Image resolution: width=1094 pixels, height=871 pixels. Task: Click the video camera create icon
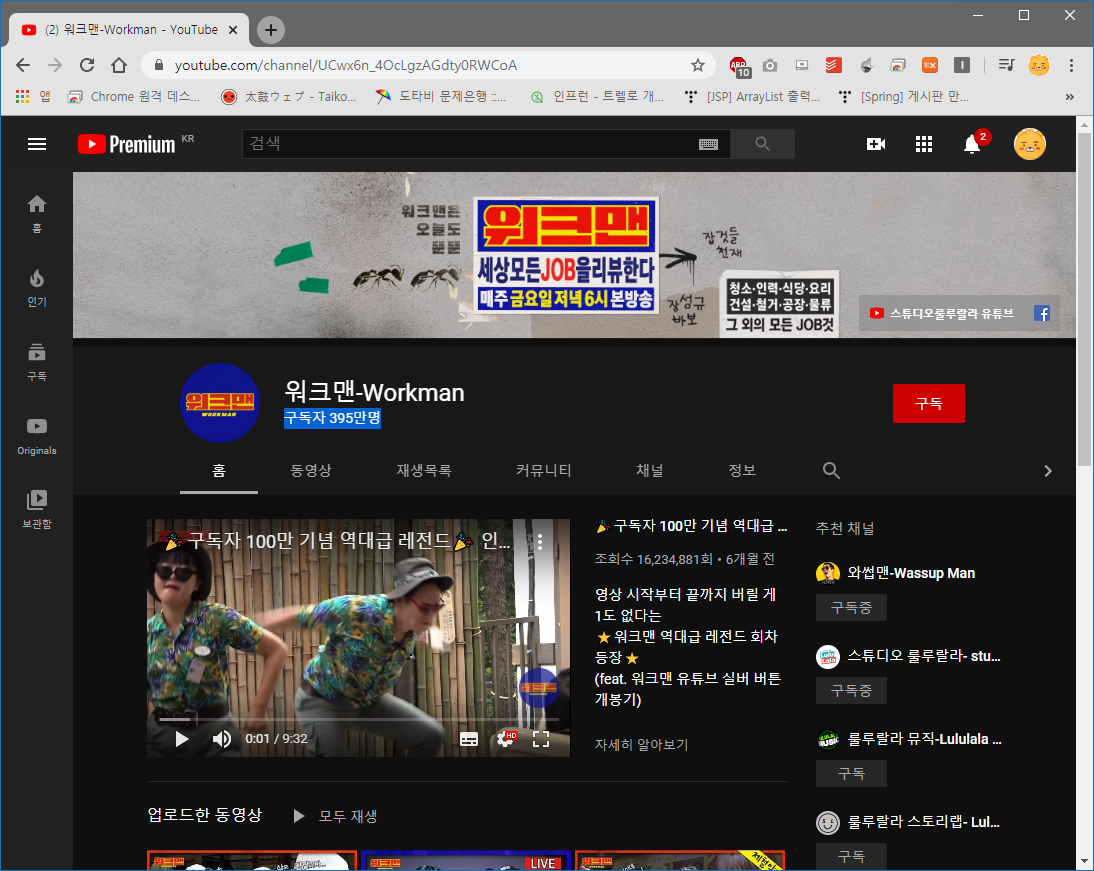[876, 144]
